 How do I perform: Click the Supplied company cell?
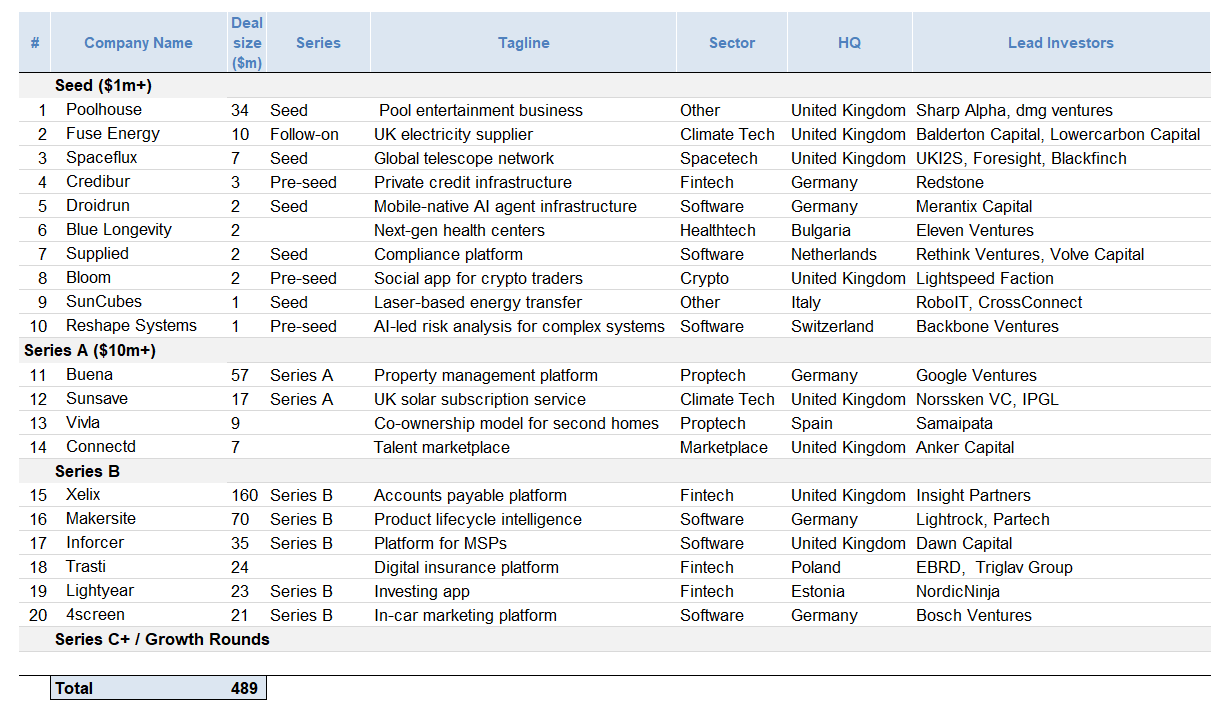point(97,254)
